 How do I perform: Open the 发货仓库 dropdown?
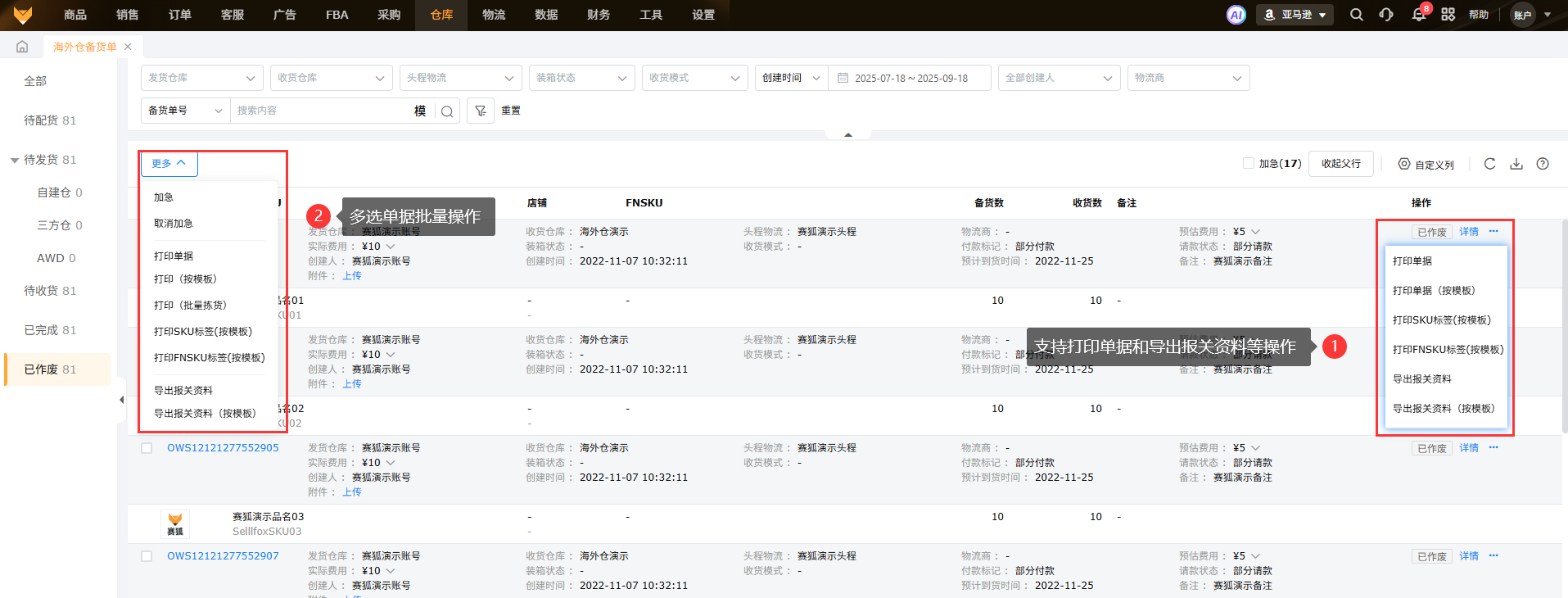[201, 78]
